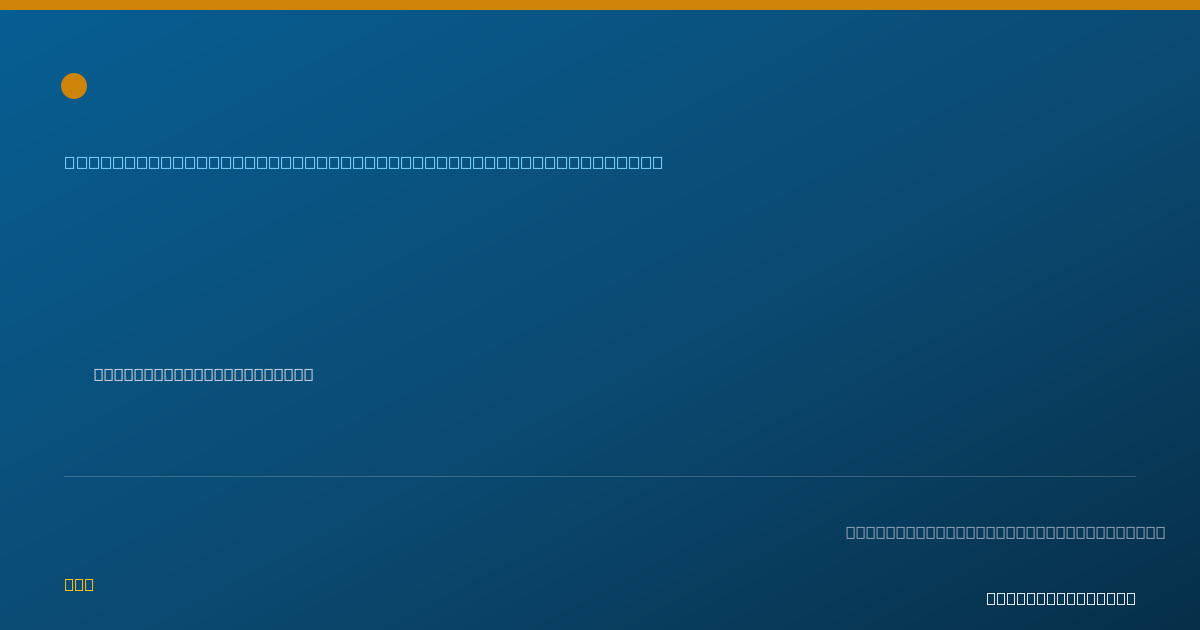Click the orange circle bullet icon

point(74,86)
